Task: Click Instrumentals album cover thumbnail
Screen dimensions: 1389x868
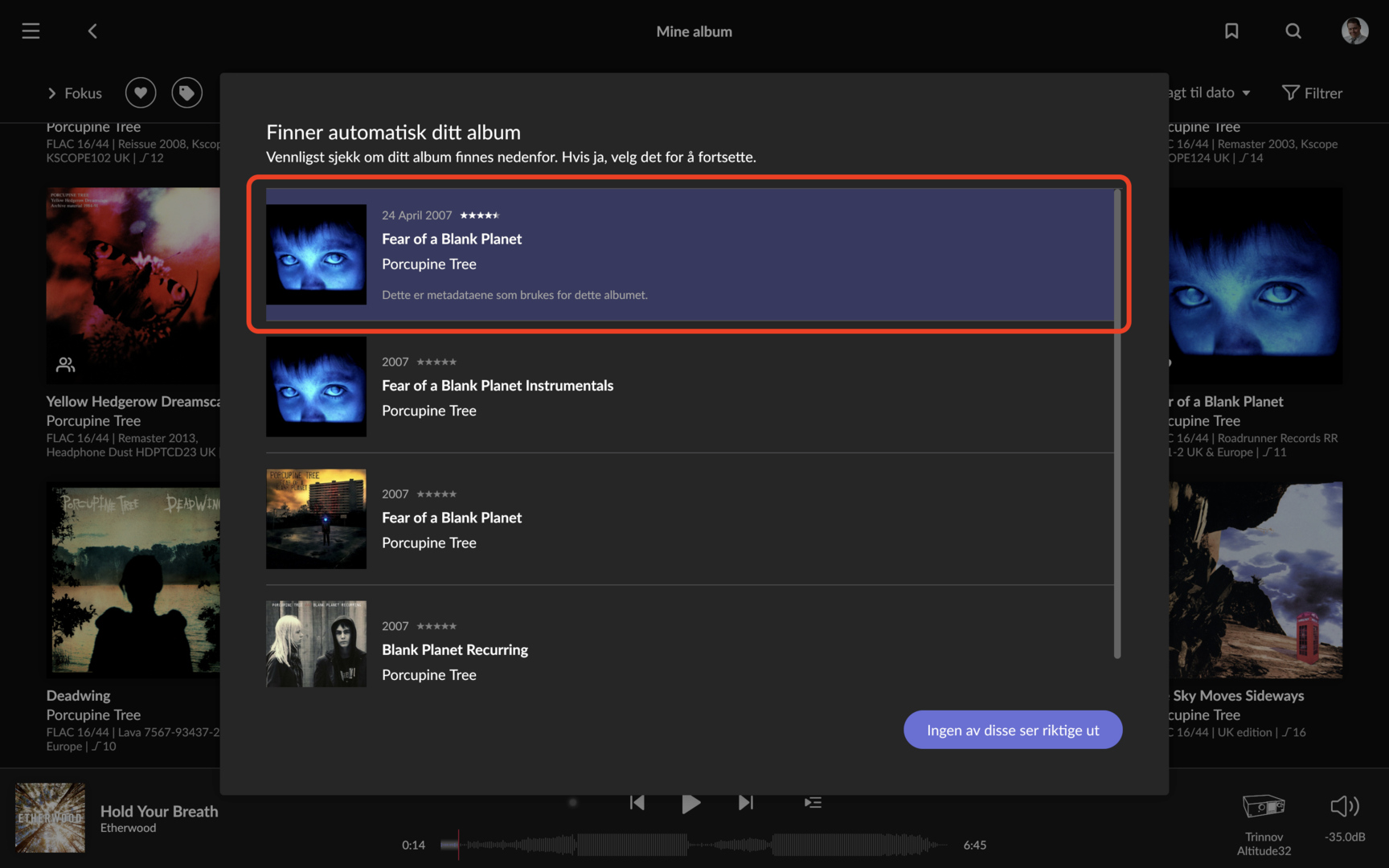Action: (x=316, y=387)
